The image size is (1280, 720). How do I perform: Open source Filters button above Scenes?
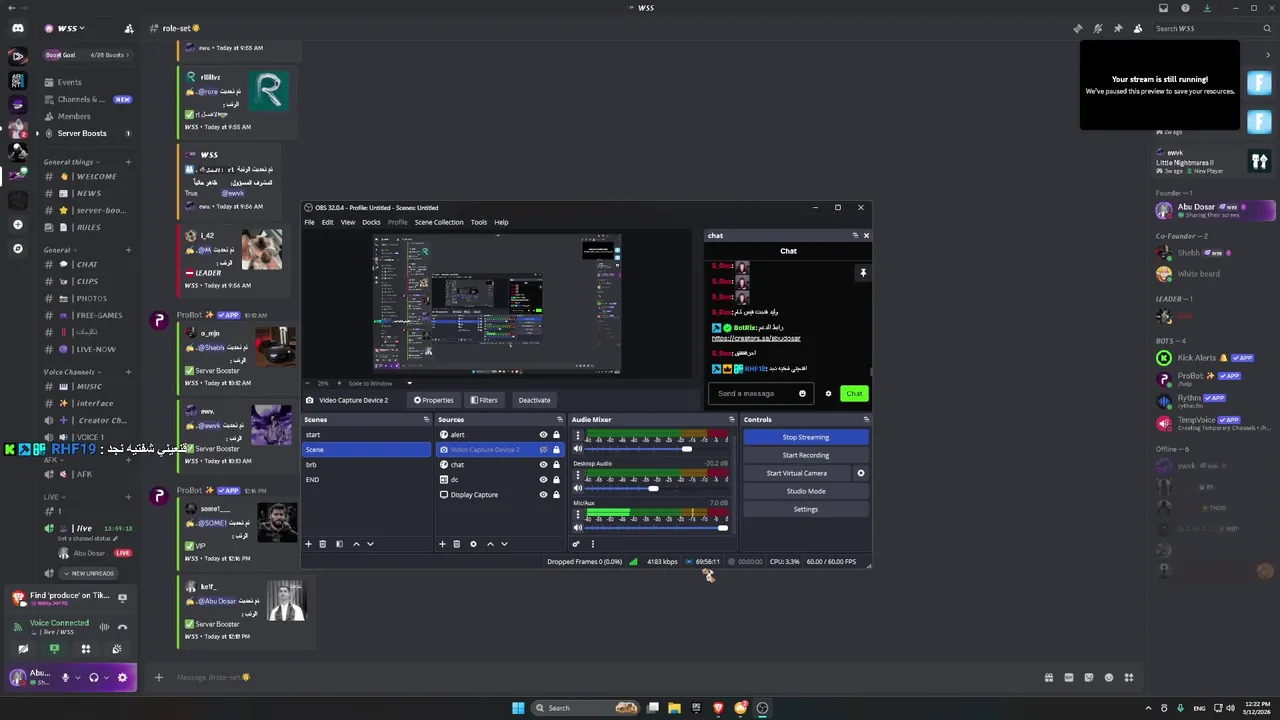pyautogui.click(x=484, y=400)
